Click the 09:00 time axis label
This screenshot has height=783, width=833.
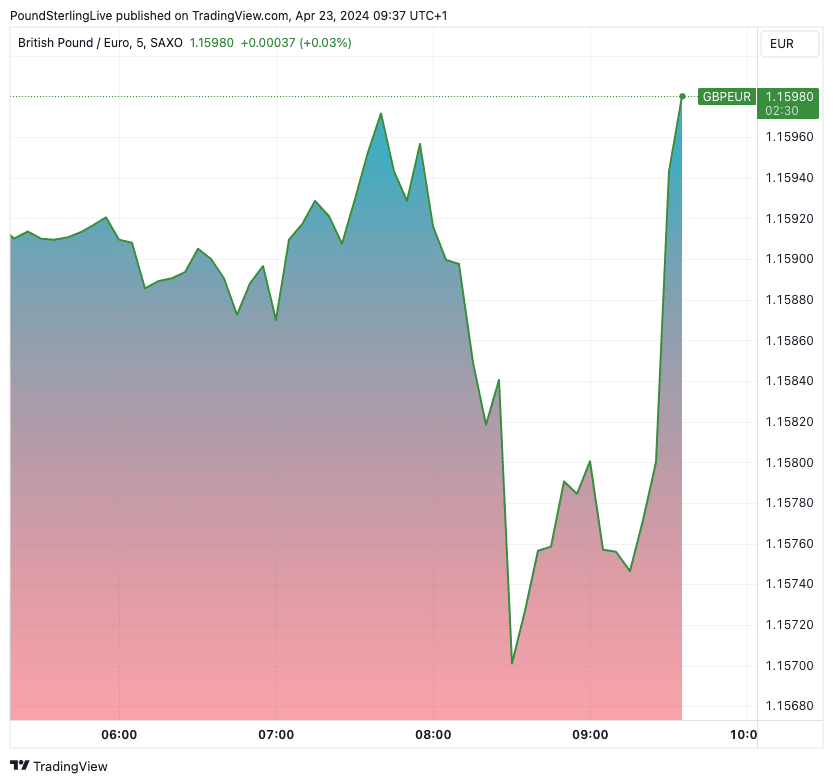tap(590, 735)
